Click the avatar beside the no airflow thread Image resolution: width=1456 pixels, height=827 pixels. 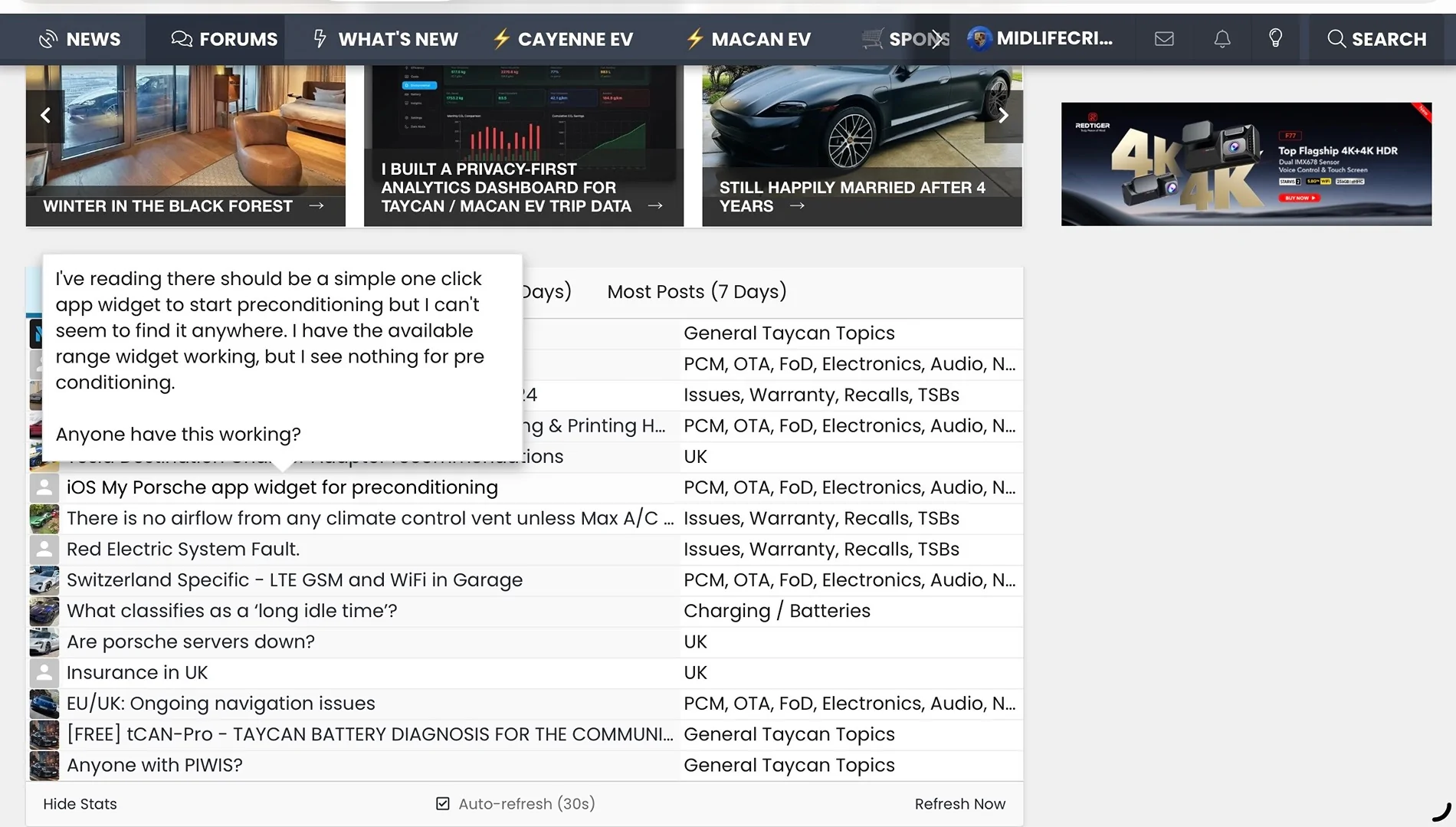click(x=44, y=519)
